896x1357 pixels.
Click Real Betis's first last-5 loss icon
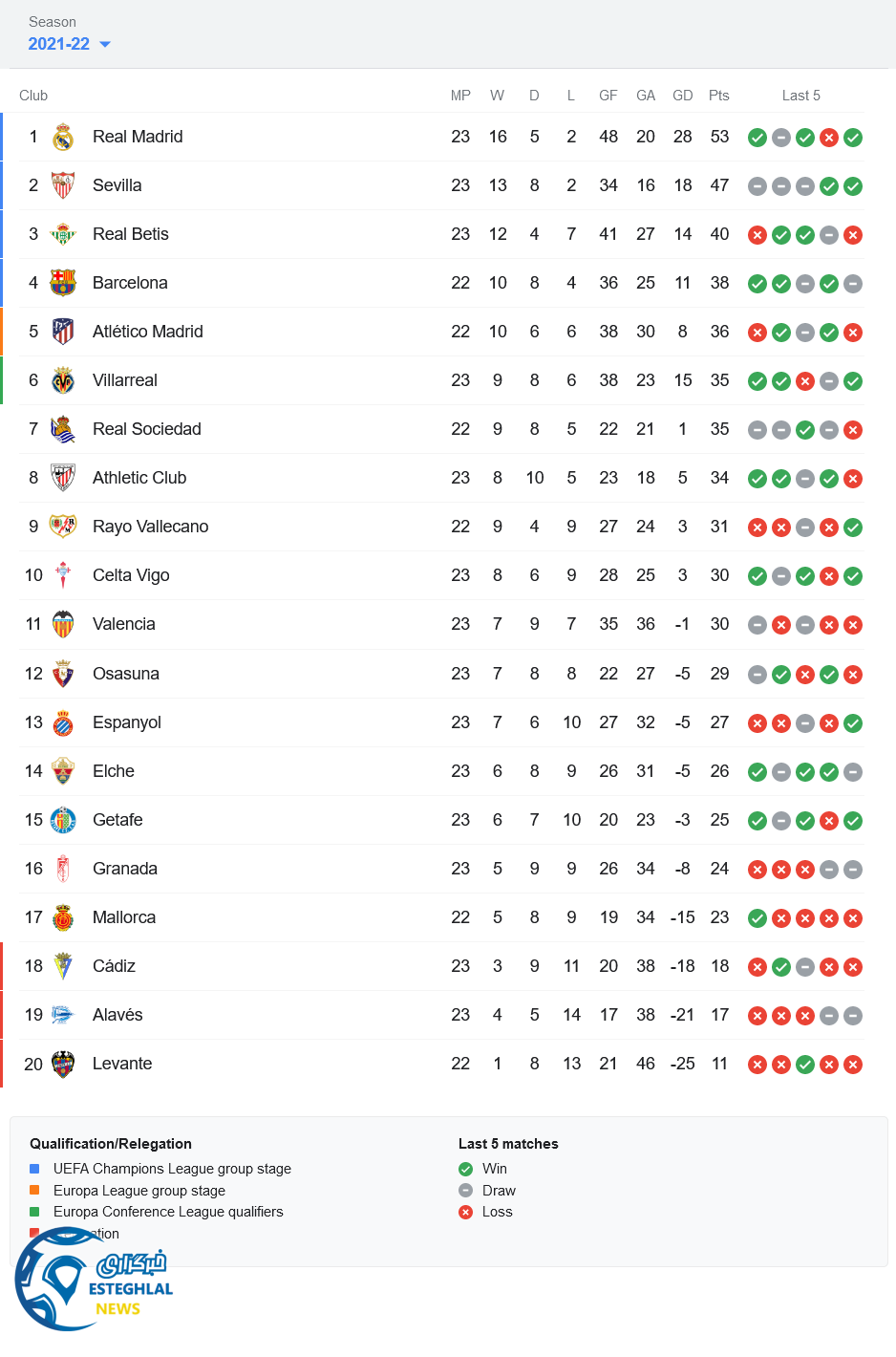[x=757, y=235]
